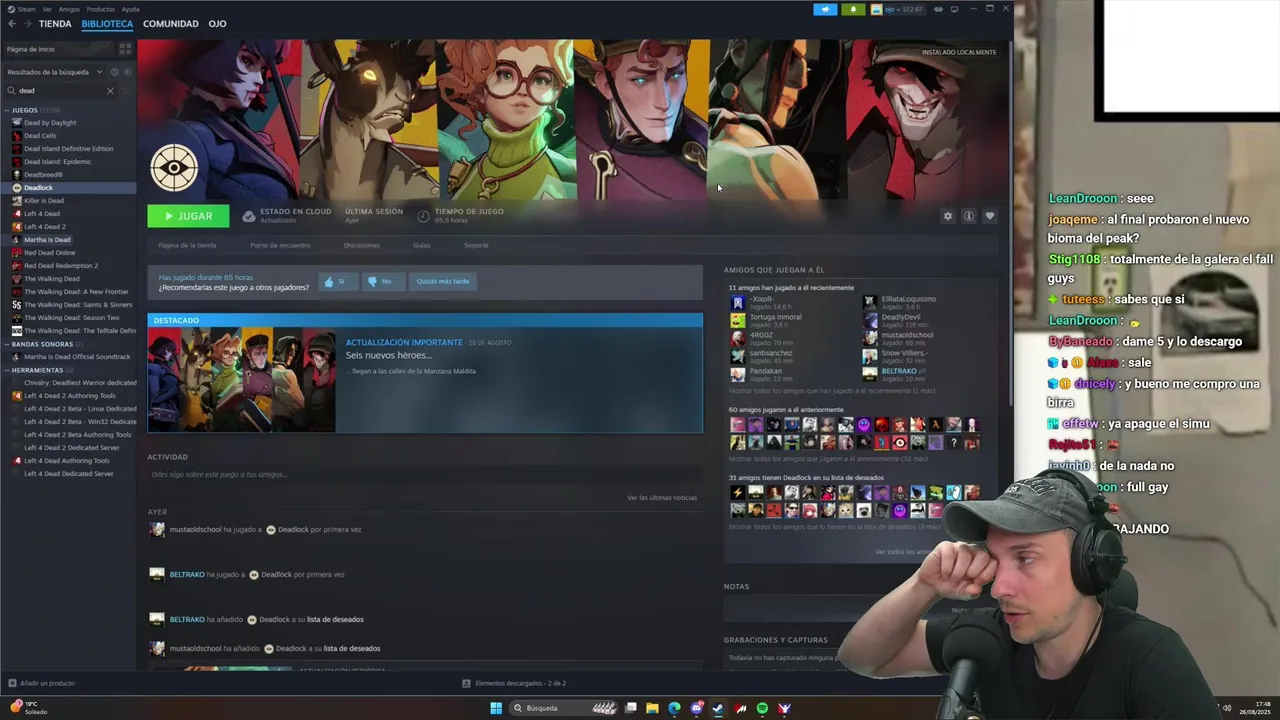Open the Deadlock game settings gear
1280x720 pixels.
tap(948, 216)
